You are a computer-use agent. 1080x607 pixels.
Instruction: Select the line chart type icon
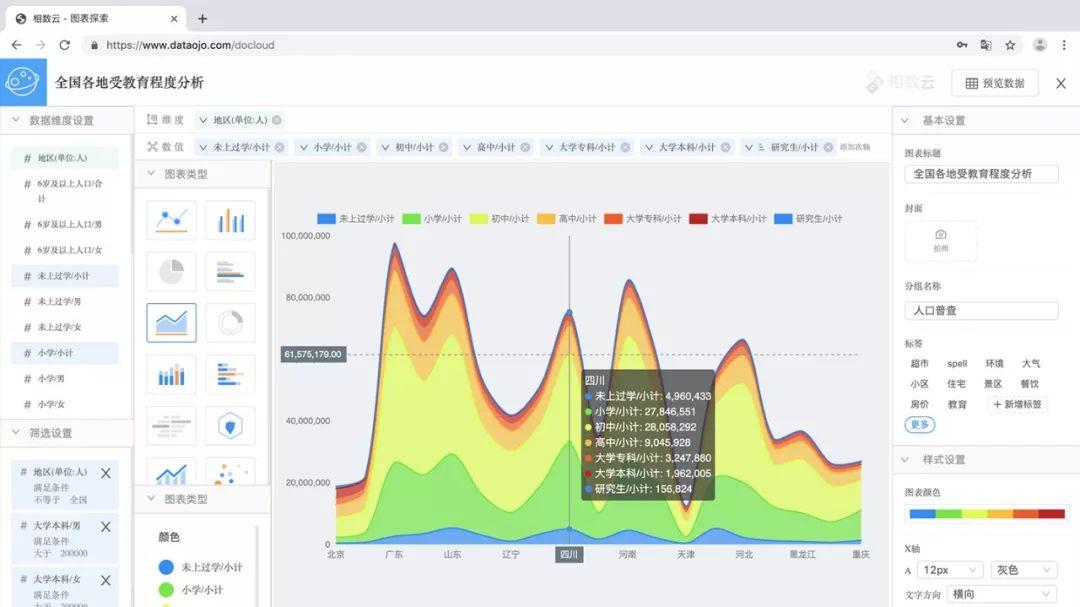coord(171,220)
